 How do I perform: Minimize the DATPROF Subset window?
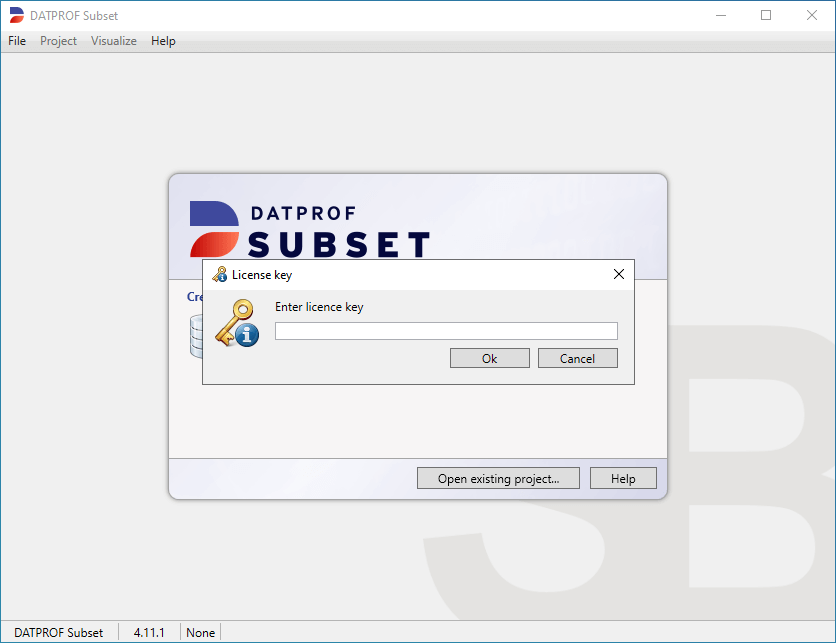click(x=720, y=15)
